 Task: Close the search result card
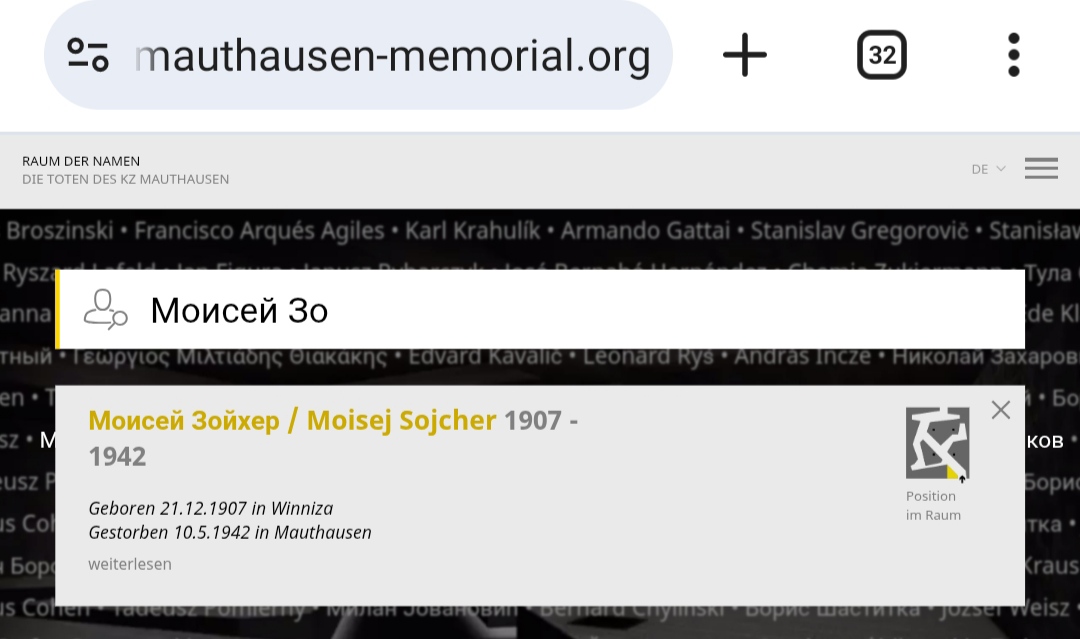click(x=1001, y=410)
